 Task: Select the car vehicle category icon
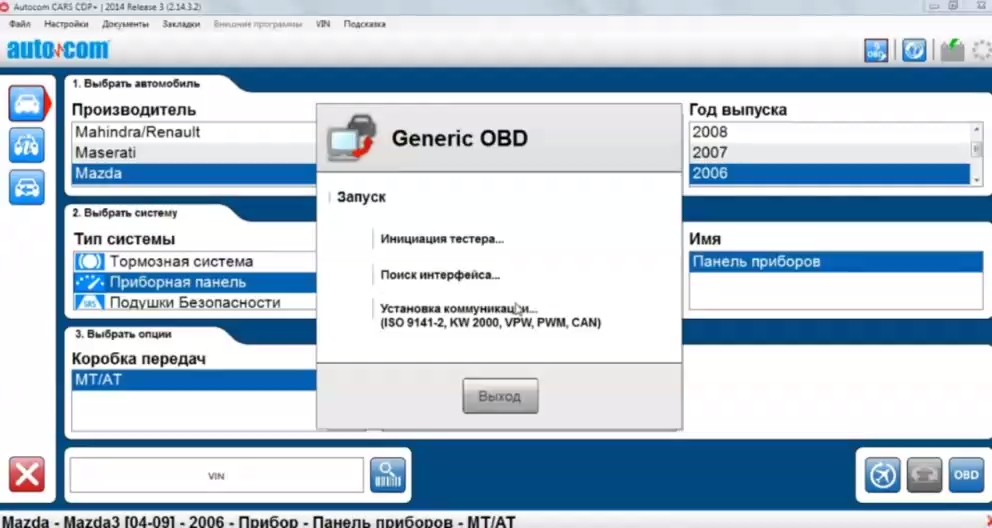point(27,104)
